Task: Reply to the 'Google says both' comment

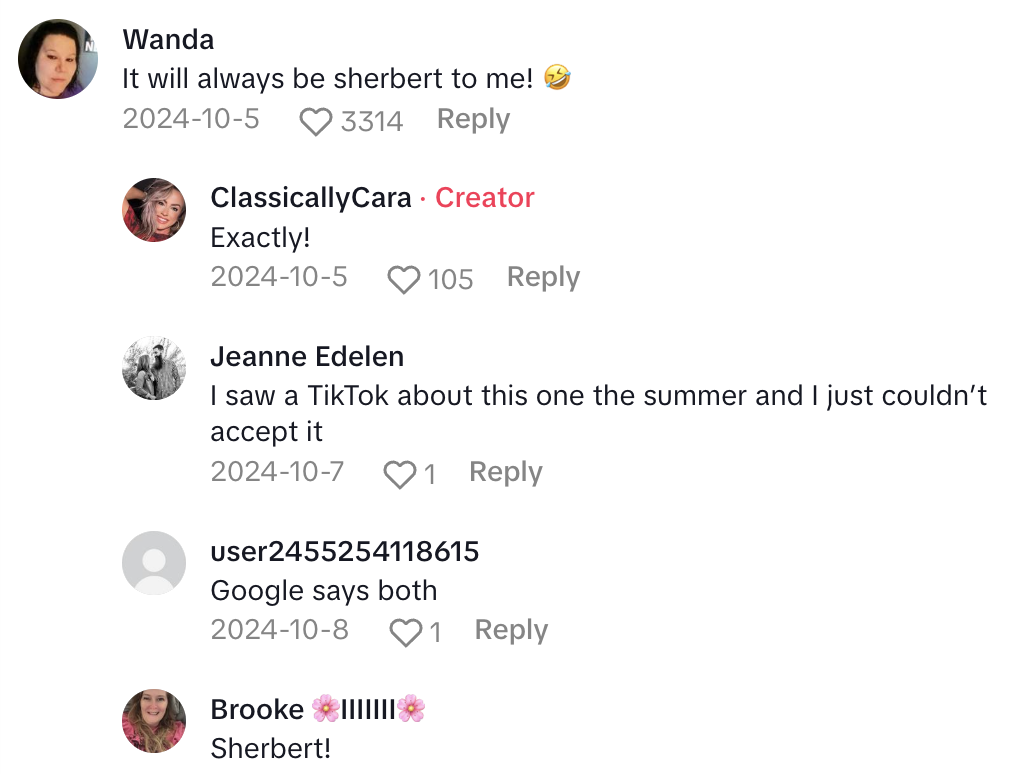Action: point(511,631)
